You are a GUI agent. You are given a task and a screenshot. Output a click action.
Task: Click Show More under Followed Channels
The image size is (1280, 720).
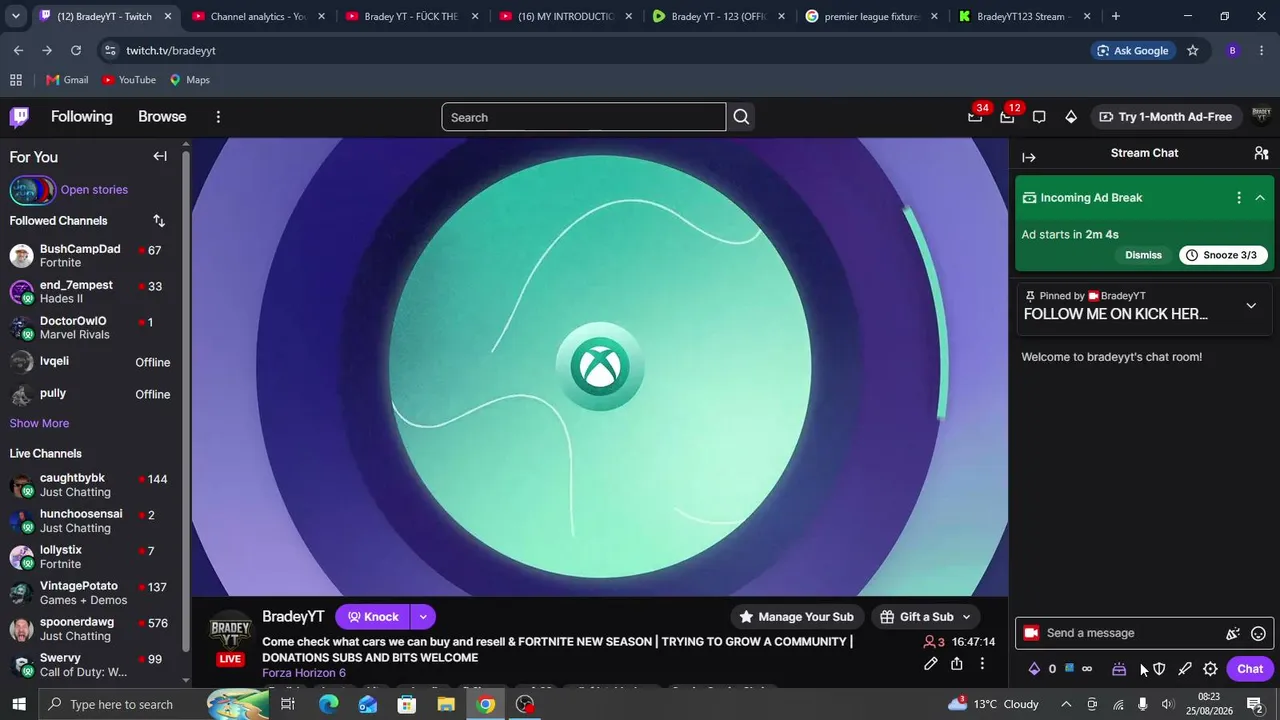pos(39,423)
